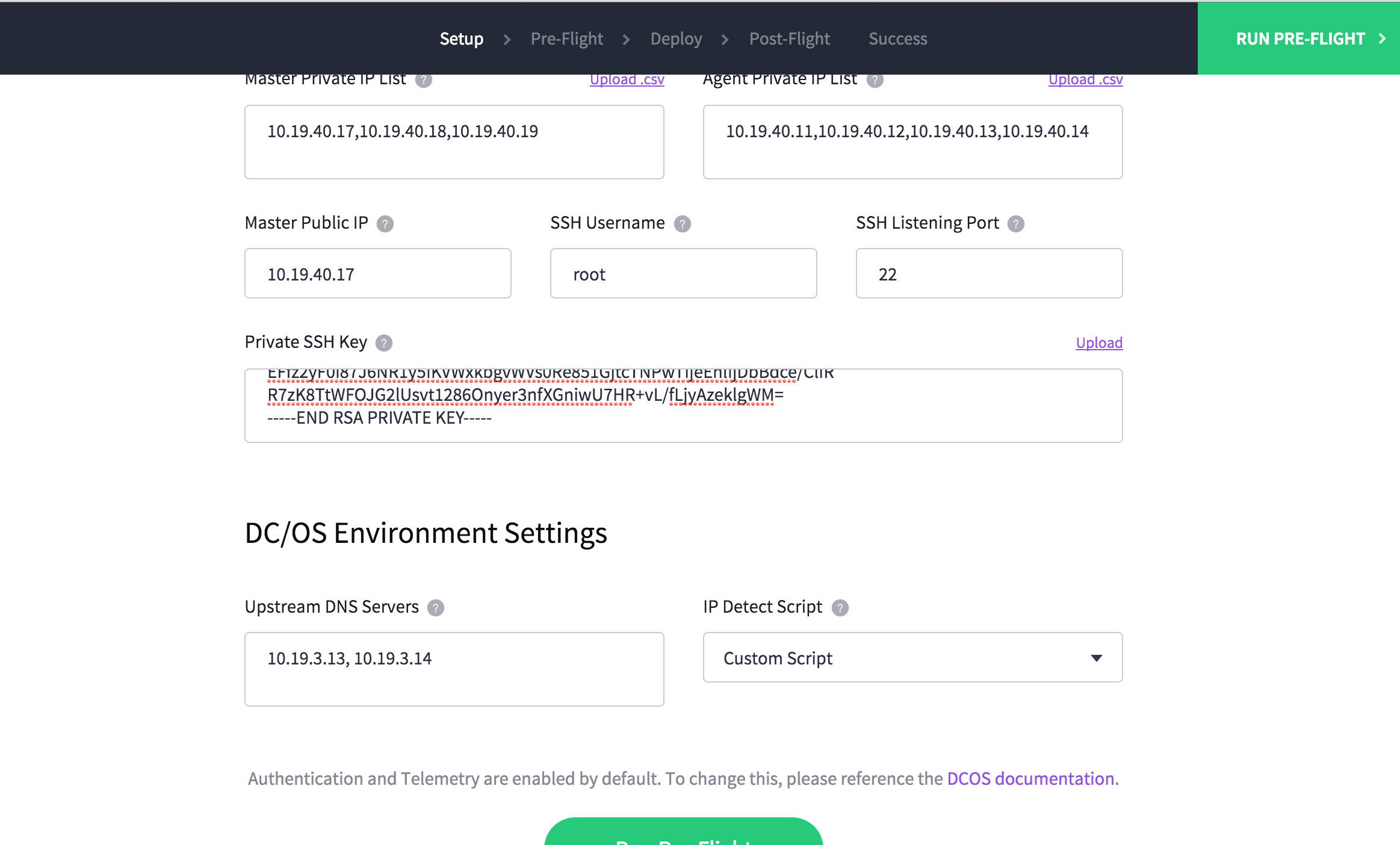Click help icon next to IP Detect Script
1400x845 pixels.
pyautogui.click(x=840, y=608)
